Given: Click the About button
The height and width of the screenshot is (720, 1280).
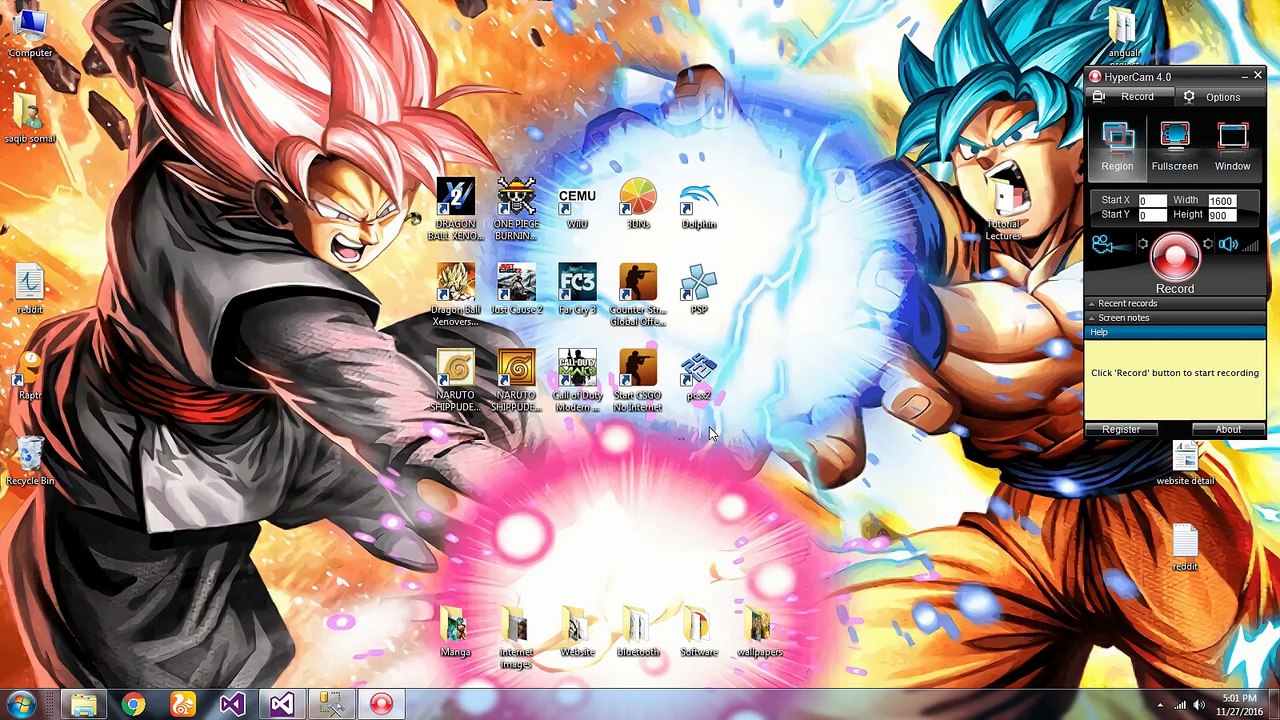Looking at the screenshot, I should pyautogui.click(x=1228, y=430).
